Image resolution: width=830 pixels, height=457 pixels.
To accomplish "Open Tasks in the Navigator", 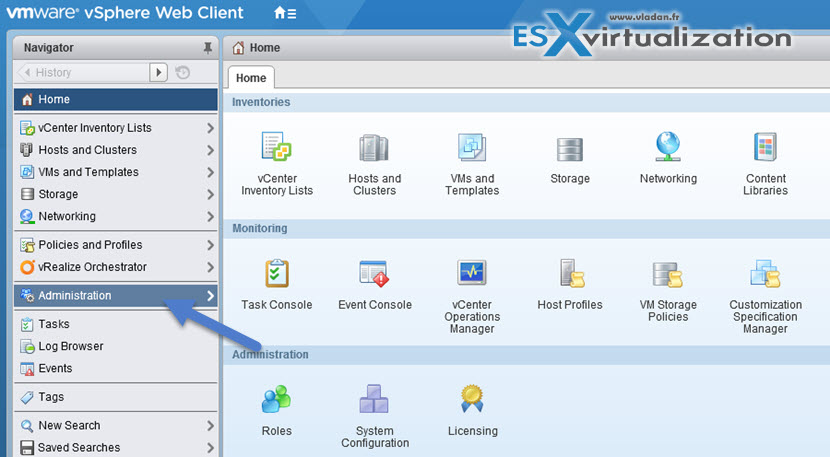I will click(x=115, y=324).
